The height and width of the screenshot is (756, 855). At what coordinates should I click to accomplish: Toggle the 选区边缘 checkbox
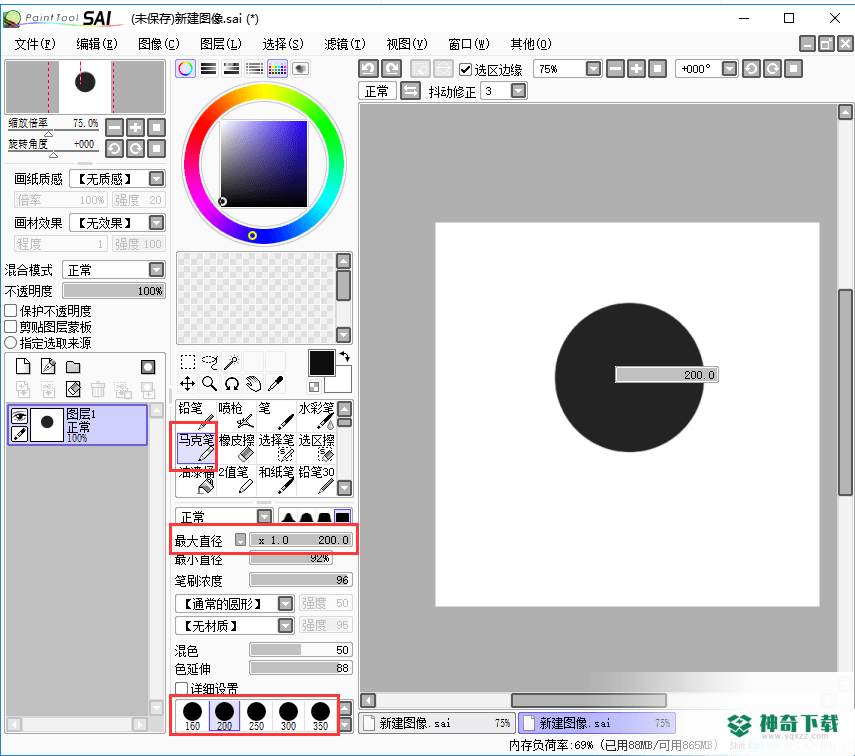pos(465,69)
